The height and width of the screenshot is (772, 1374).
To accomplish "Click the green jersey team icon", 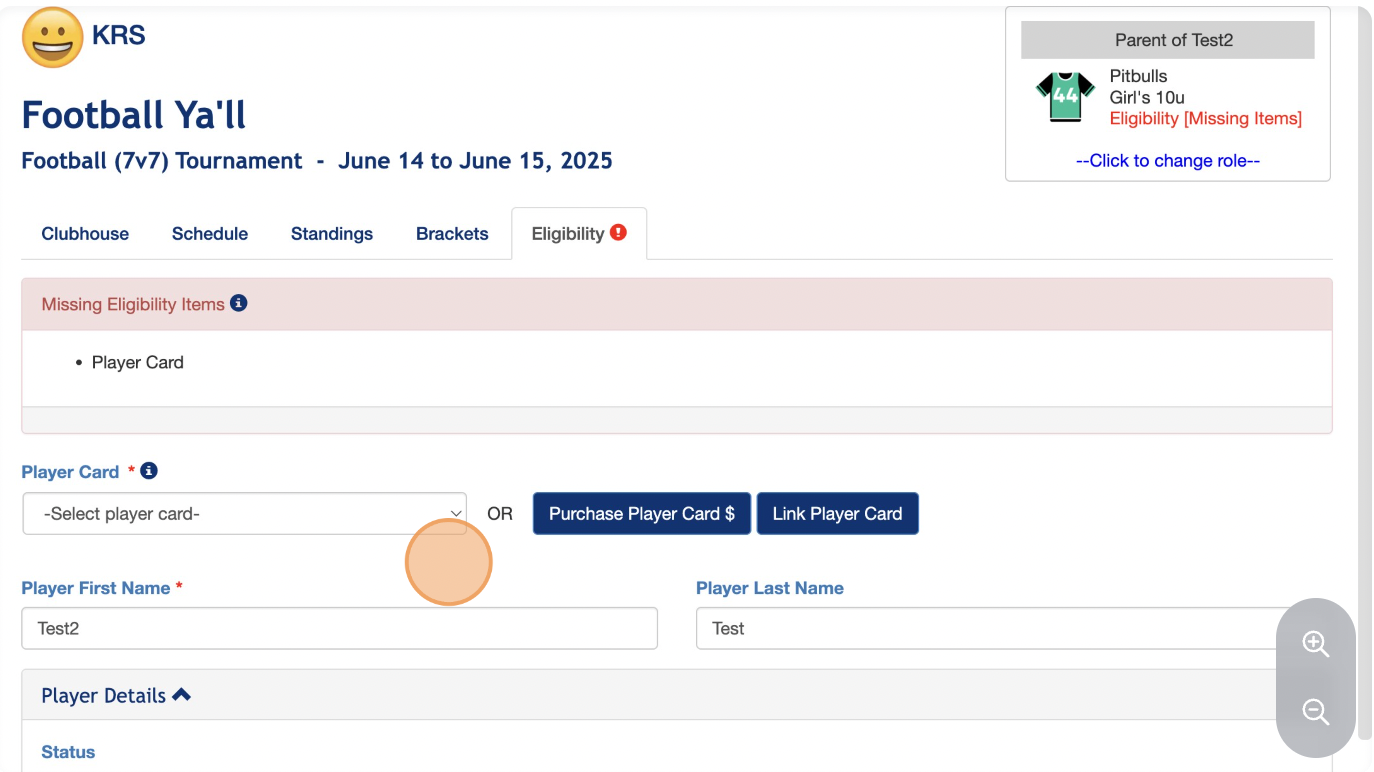I will tap(1065, 96).
